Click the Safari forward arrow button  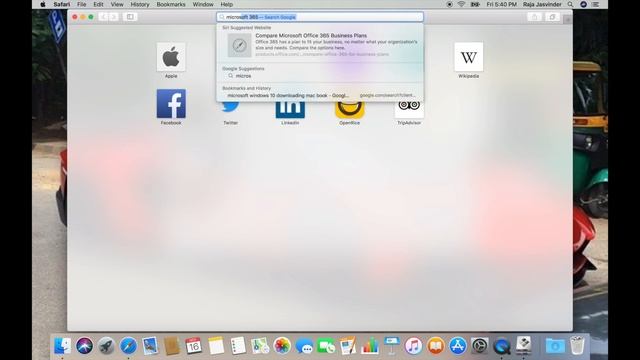click(114, 17)
